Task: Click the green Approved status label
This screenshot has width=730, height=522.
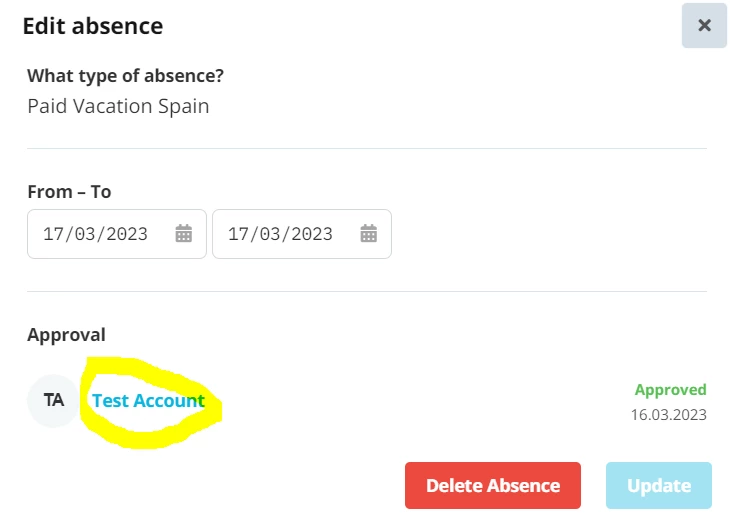Action: [x=670, y=389]
